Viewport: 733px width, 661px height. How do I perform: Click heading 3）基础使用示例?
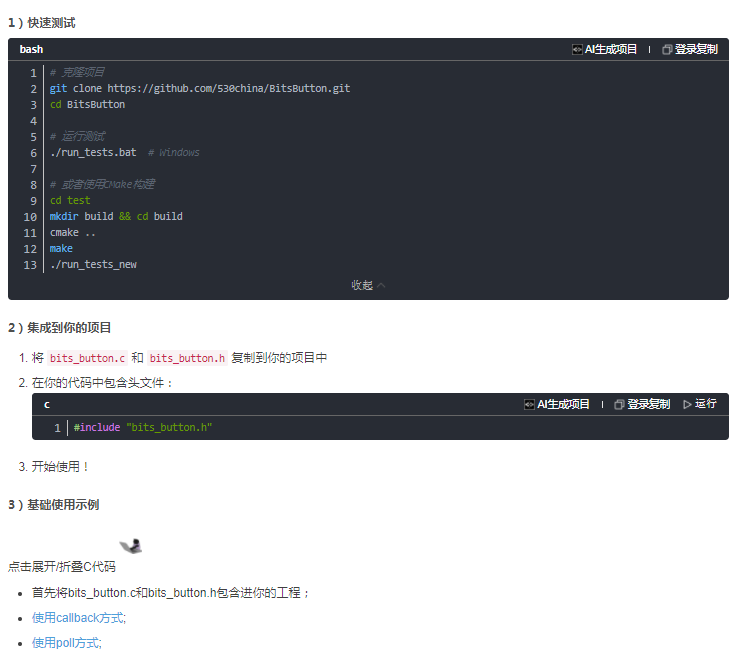click(x=54, y=505)
